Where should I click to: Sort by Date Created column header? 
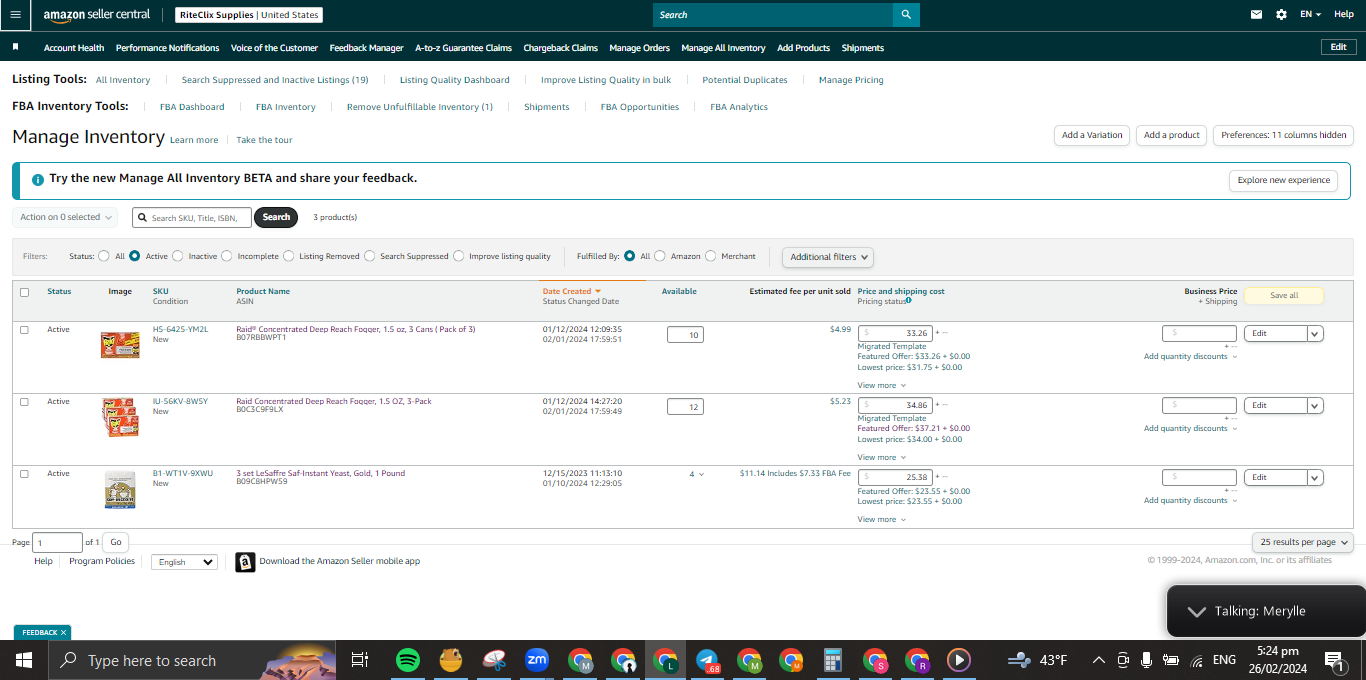[x=572, y=291]
